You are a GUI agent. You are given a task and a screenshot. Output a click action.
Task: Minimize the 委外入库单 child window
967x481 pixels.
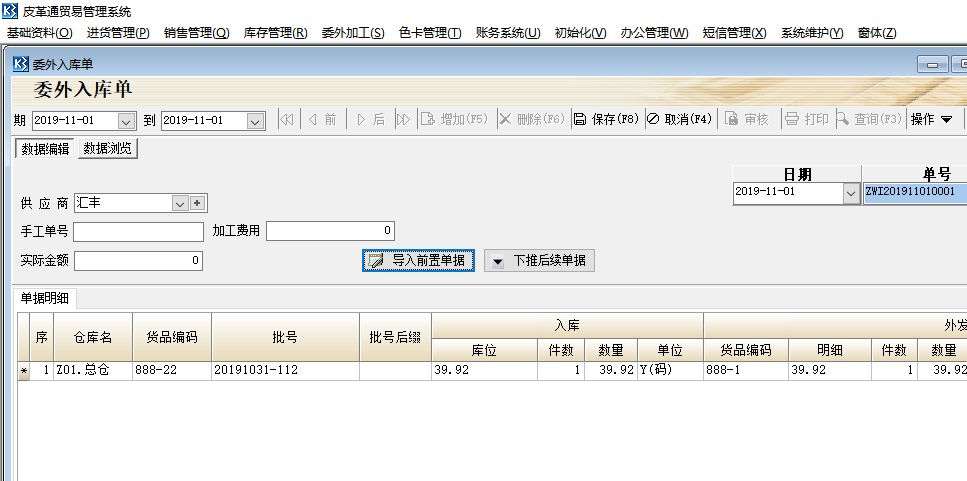(x=932, y=65)
